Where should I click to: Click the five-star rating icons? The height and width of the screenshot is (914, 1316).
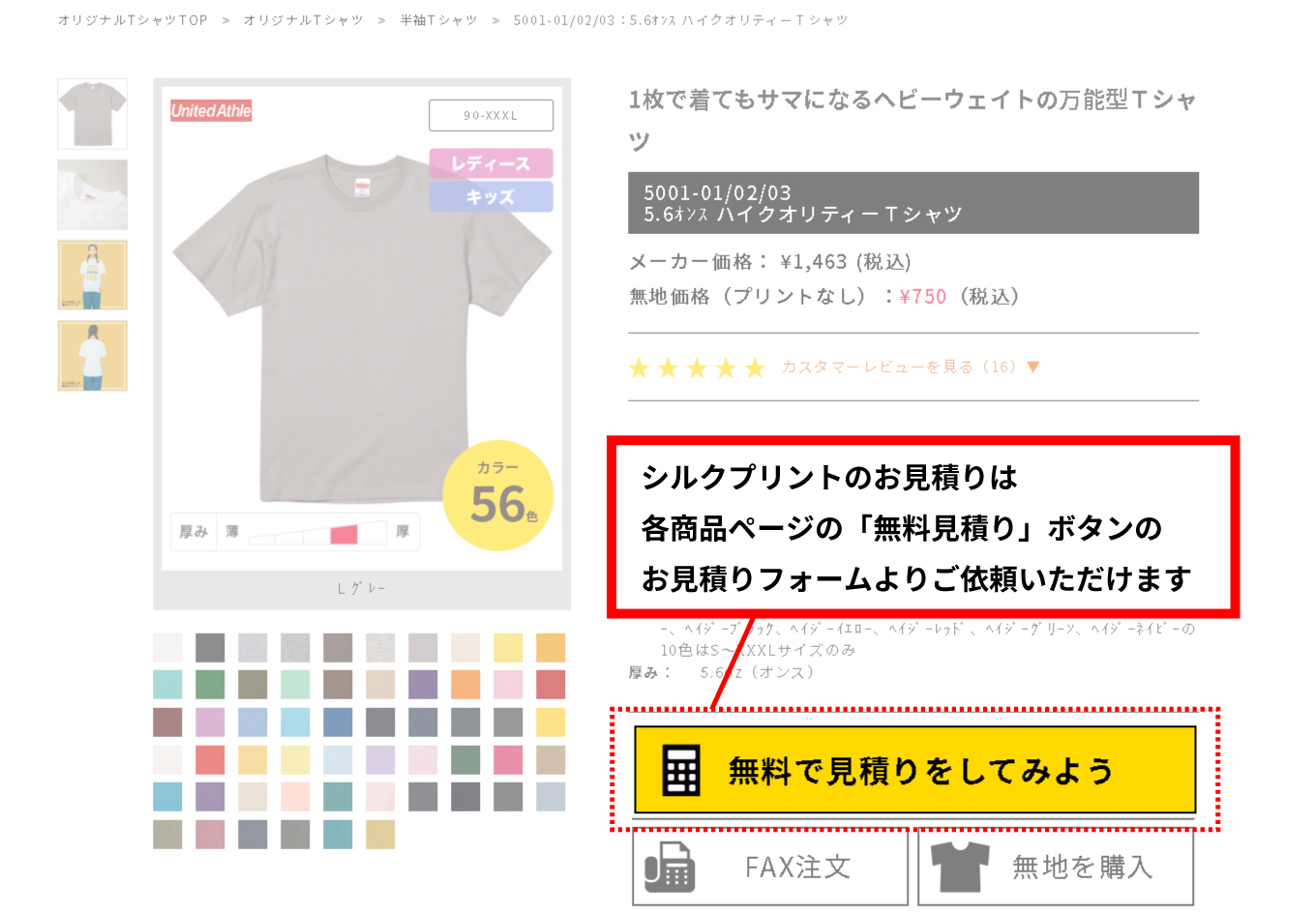click(697, 368)
